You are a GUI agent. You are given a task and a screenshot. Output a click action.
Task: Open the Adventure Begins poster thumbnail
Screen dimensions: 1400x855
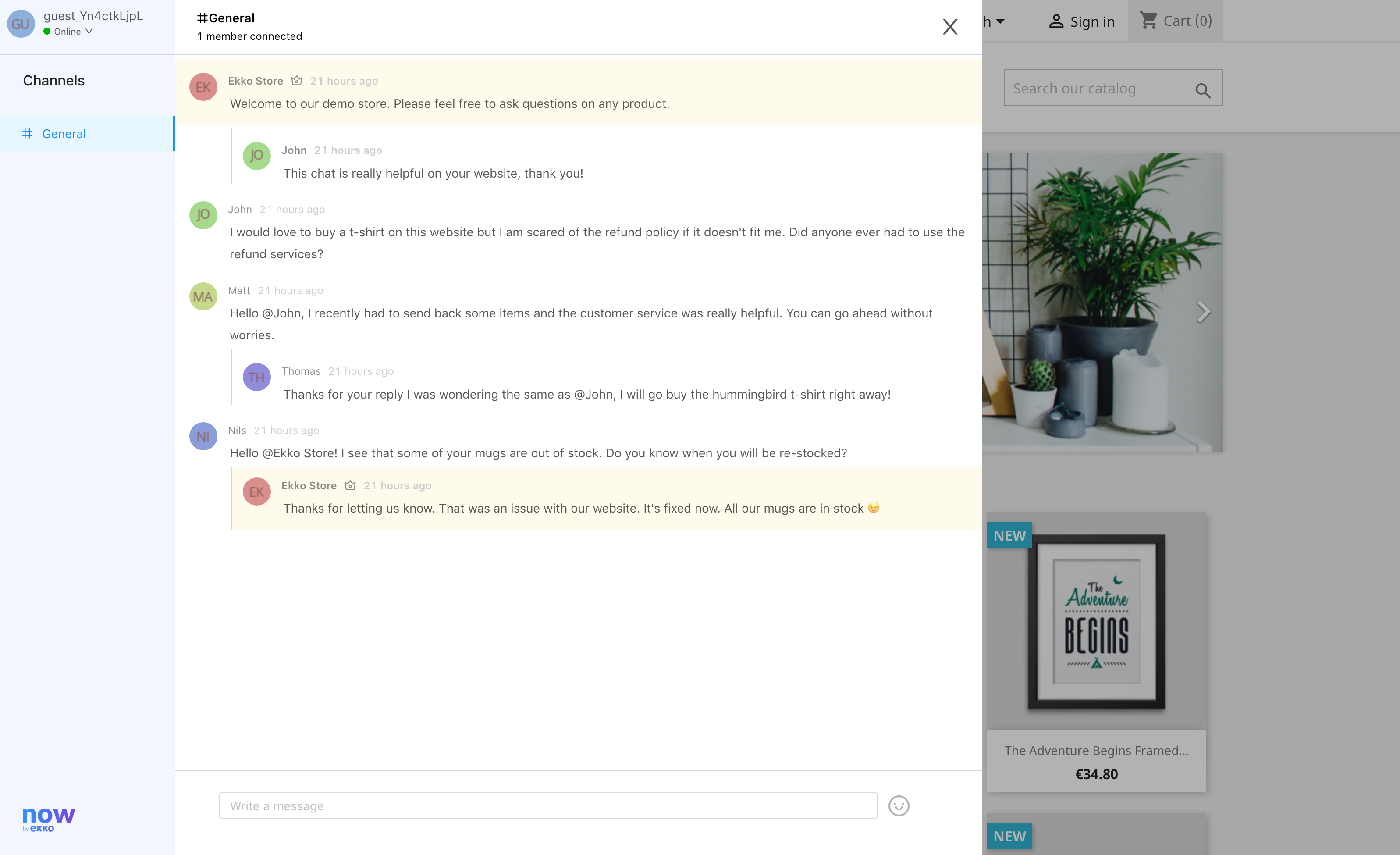click(1096, 621)
